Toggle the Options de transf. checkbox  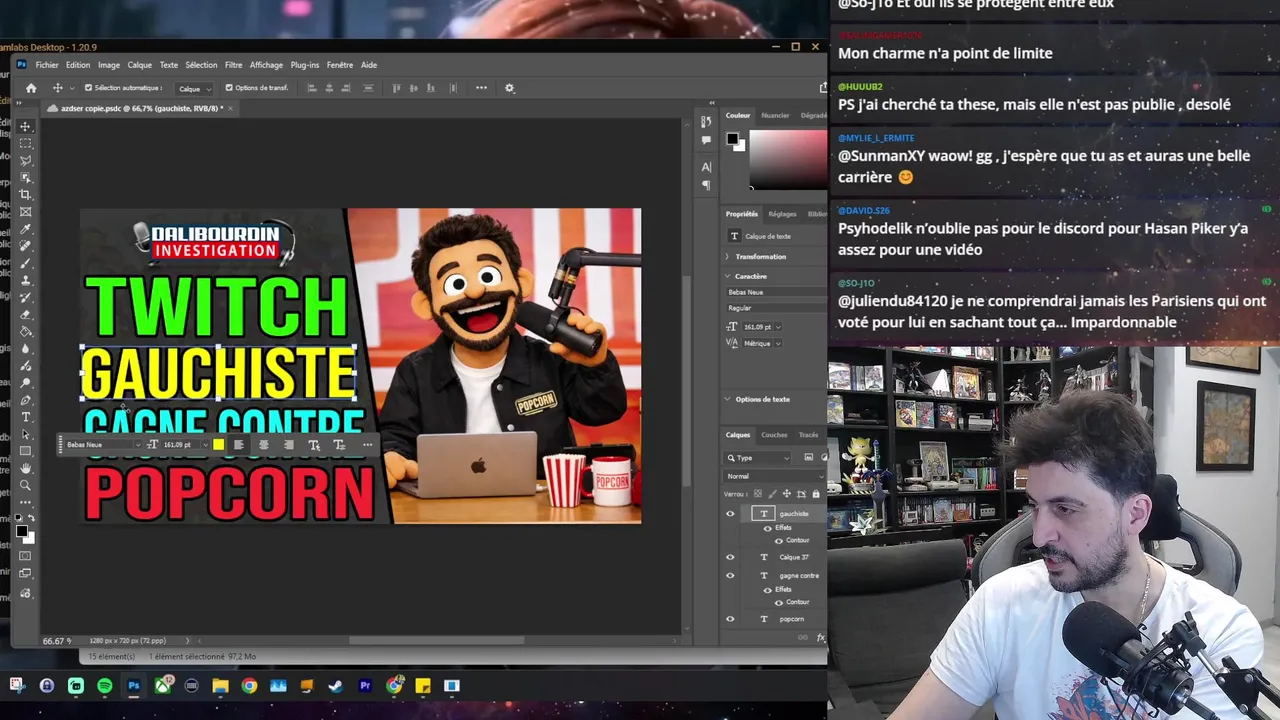pyautogui.click(x=229, y=88)
